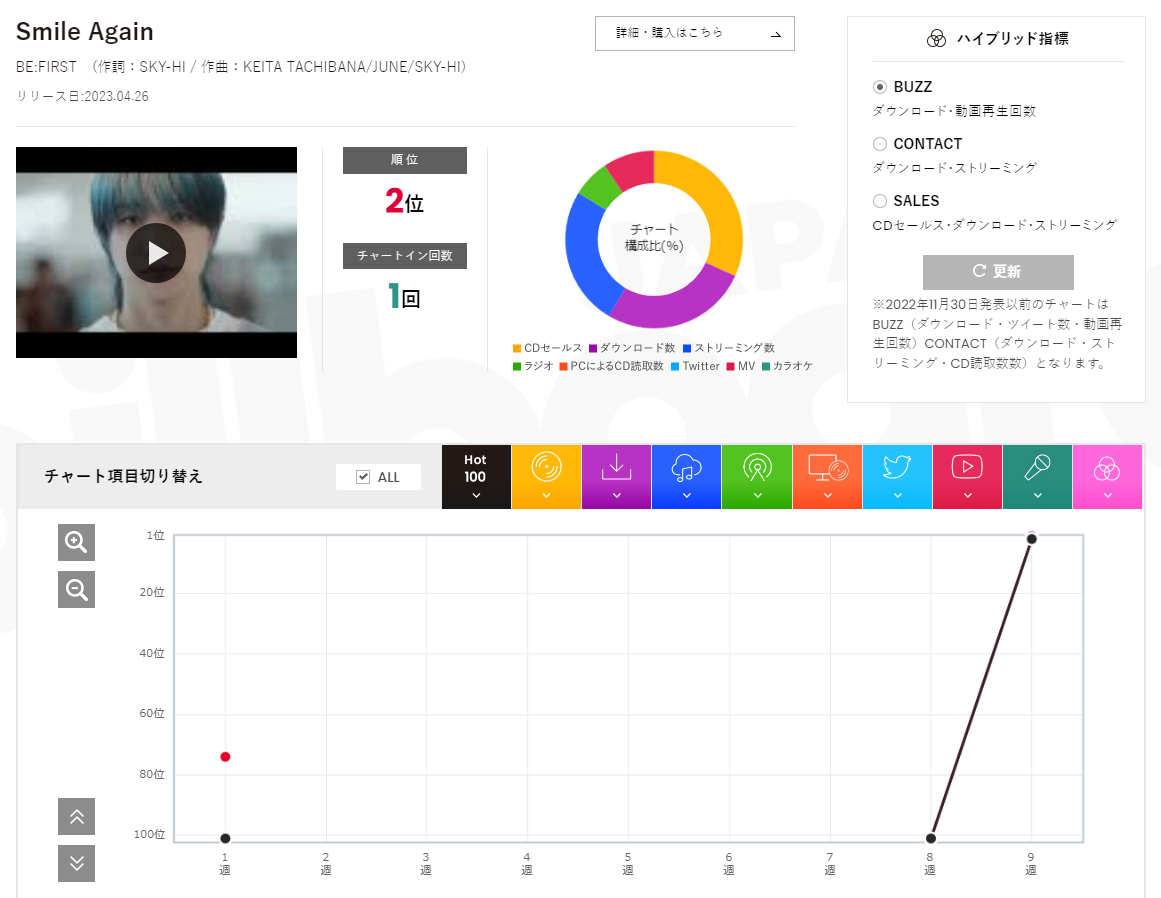Toggle the MV video play icon tab

point(967,477)
